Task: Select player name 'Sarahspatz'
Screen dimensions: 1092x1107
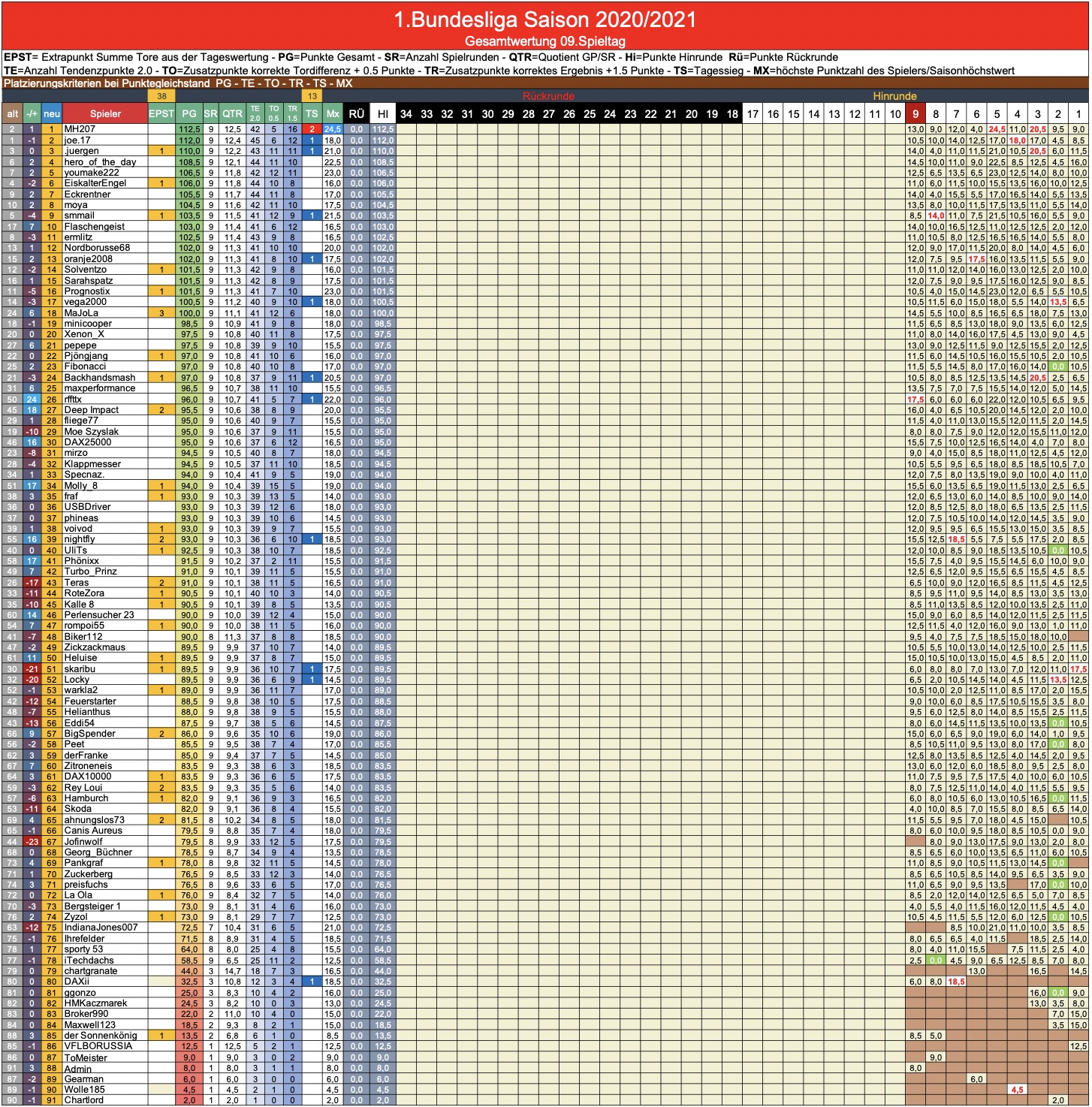Action: pyautogui.click(x=89, y=280)
